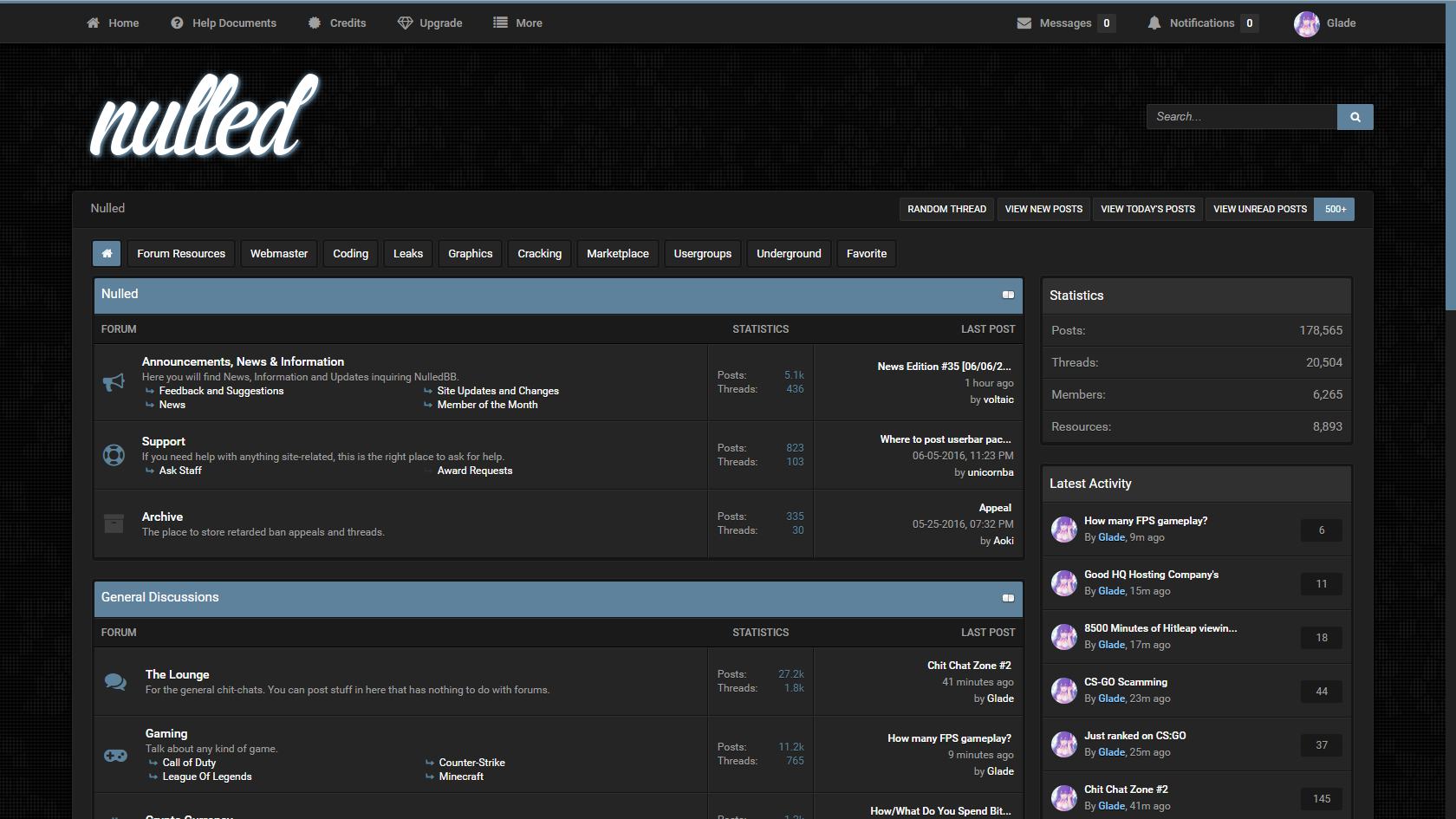Click the Random Thread button
This screenshot has height=819, width=1456.
click(x=947, y=209)
